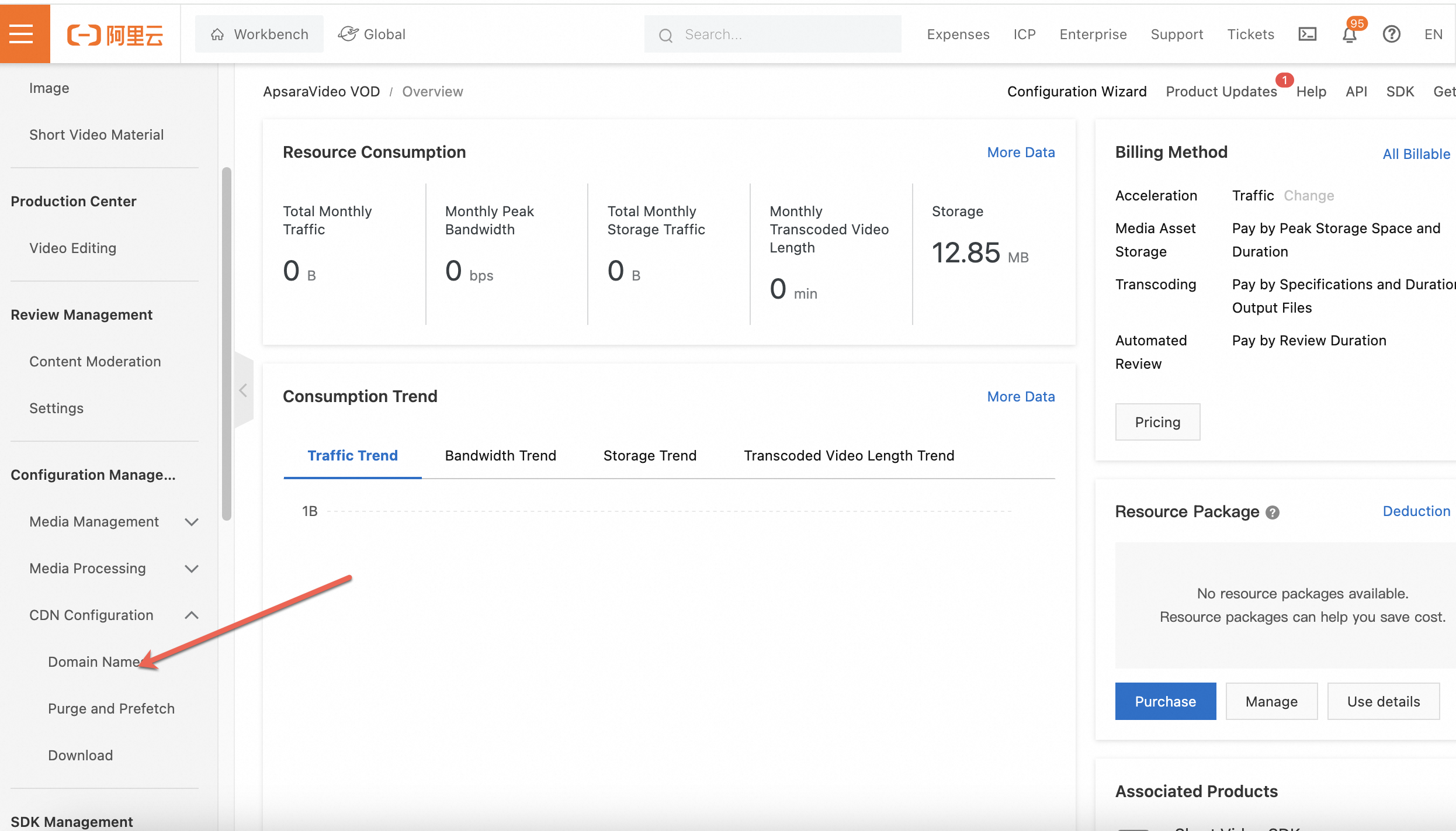Click the Global planet icon
The height and width of the screenshot is (831, 1456).
(x=348, y=34)
